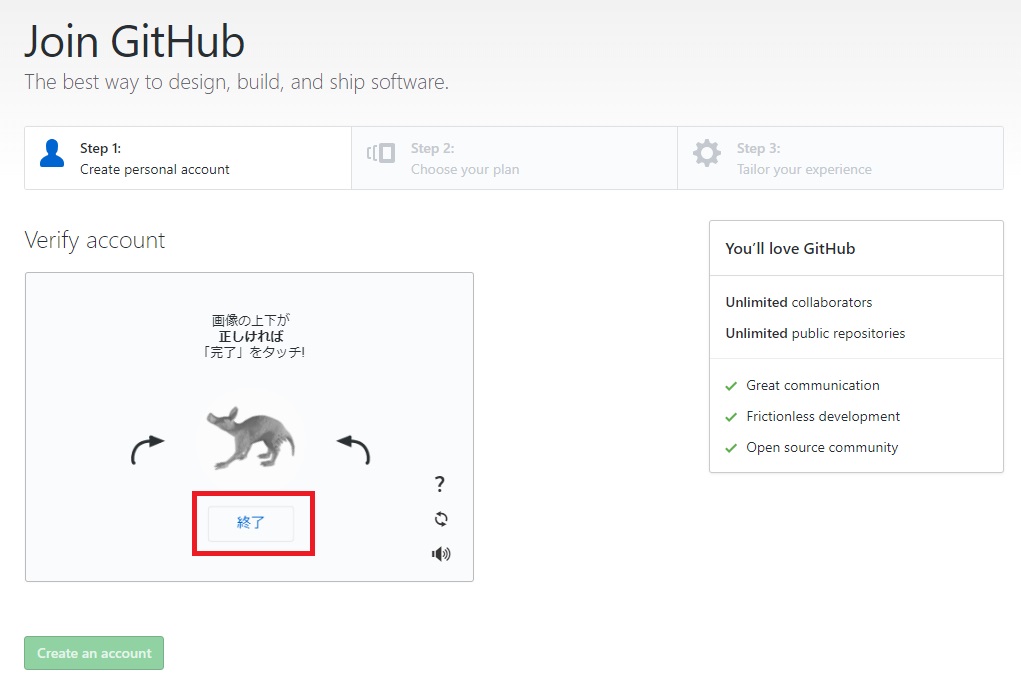This screenshot has width=1021, height=697.
Task: Select Step 1 Create personal account tab
Action: coord(188,158)
